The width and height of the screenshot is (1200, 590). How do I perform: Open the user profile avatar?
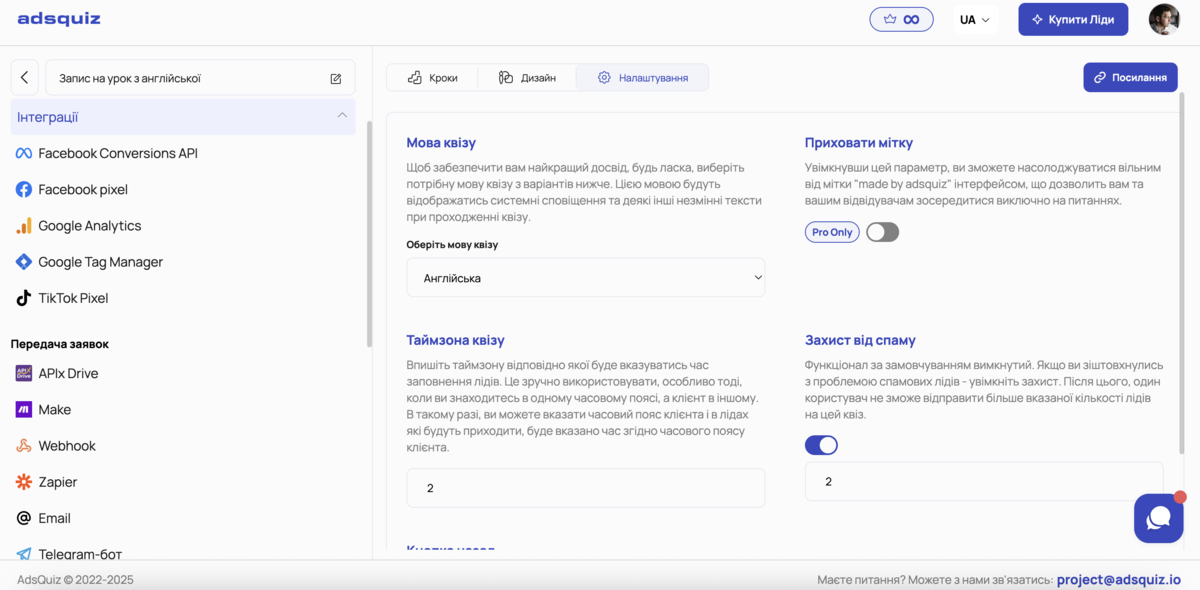[1164, 19]
